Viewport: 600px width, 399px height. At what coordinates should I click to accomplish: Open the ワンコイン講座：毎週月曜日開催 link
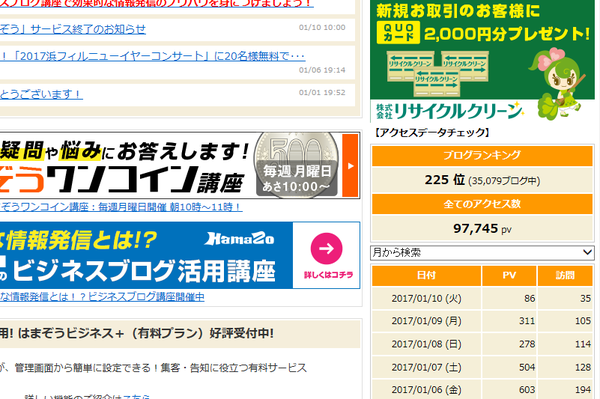coord(121,207)
